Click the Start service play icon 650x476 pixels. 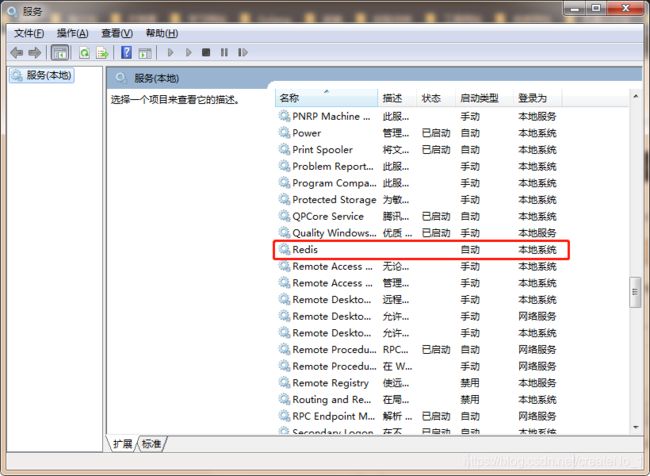point(170,52)
